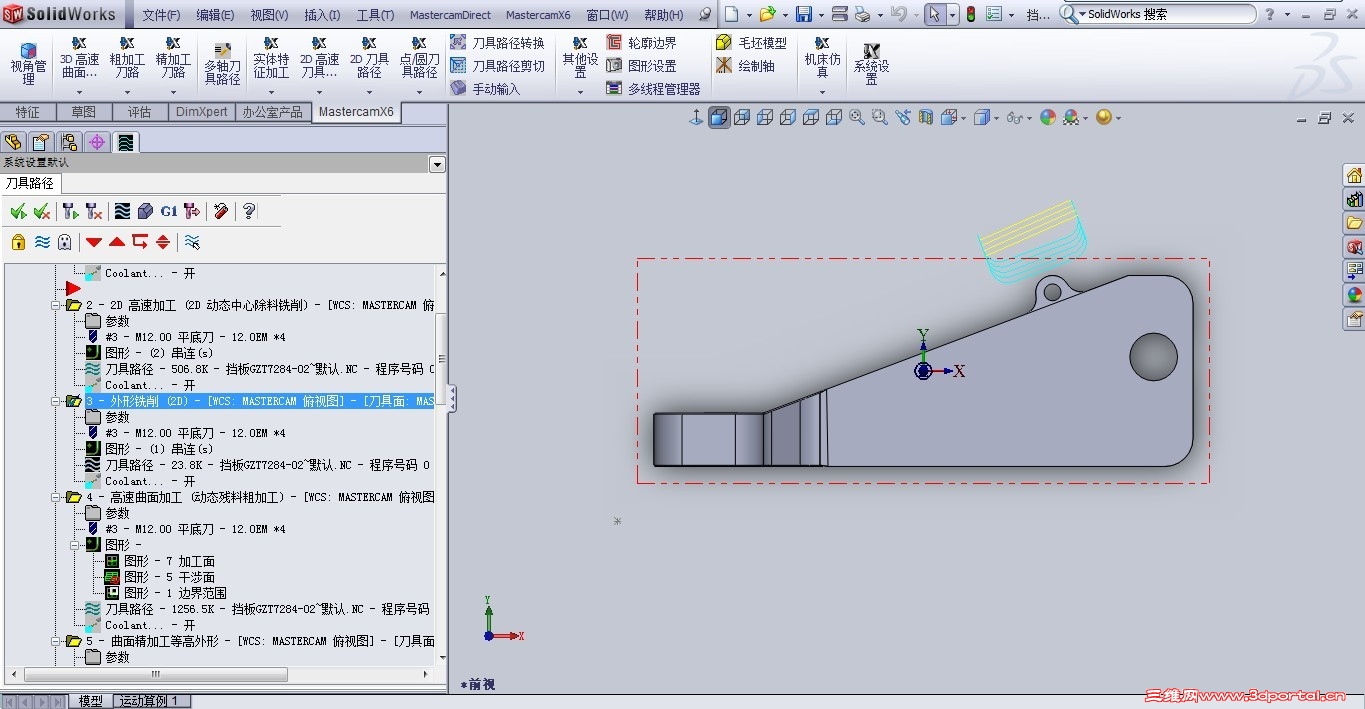Open the MastercamX6 menu
Viewport: 1365px width, 709px height.
tap(538, 15)
